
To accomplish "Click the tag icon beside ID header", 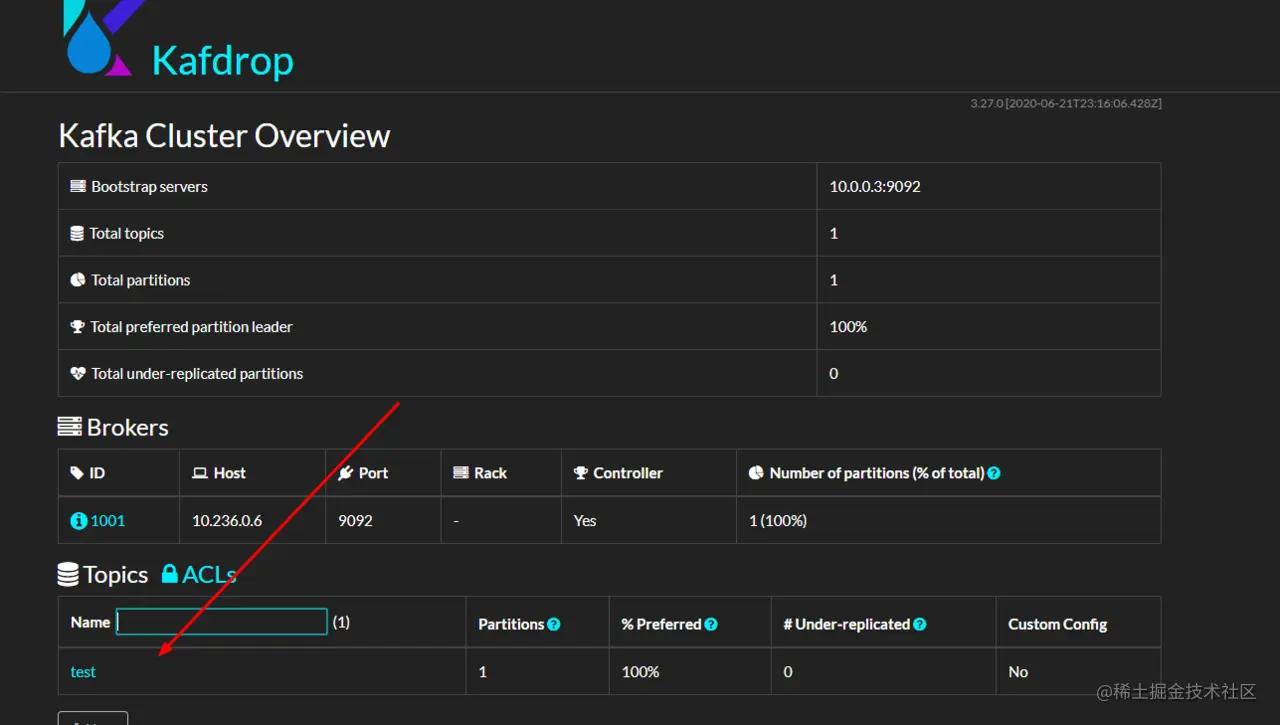I will pos(77,473).
